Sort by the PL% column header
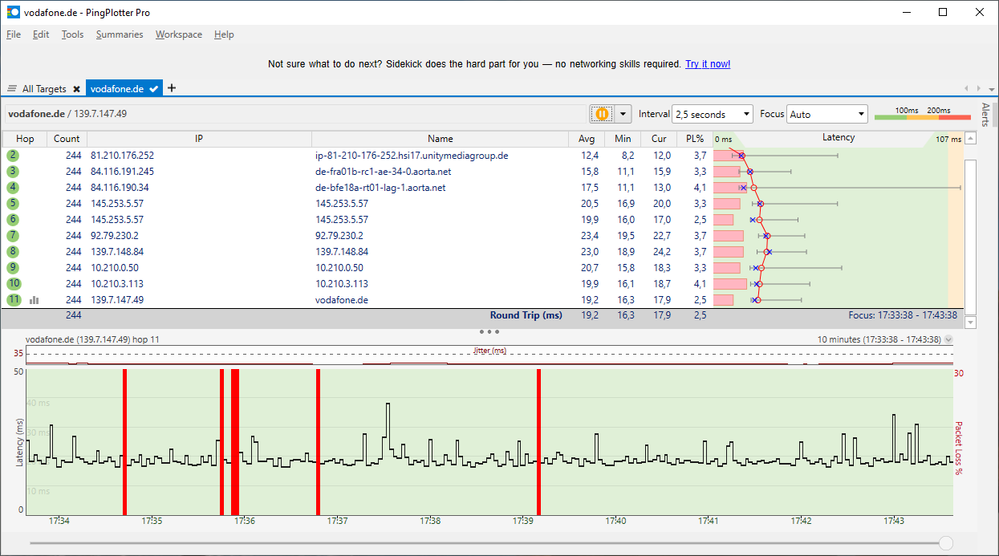The image size is (999, 556). coord(694,138)
